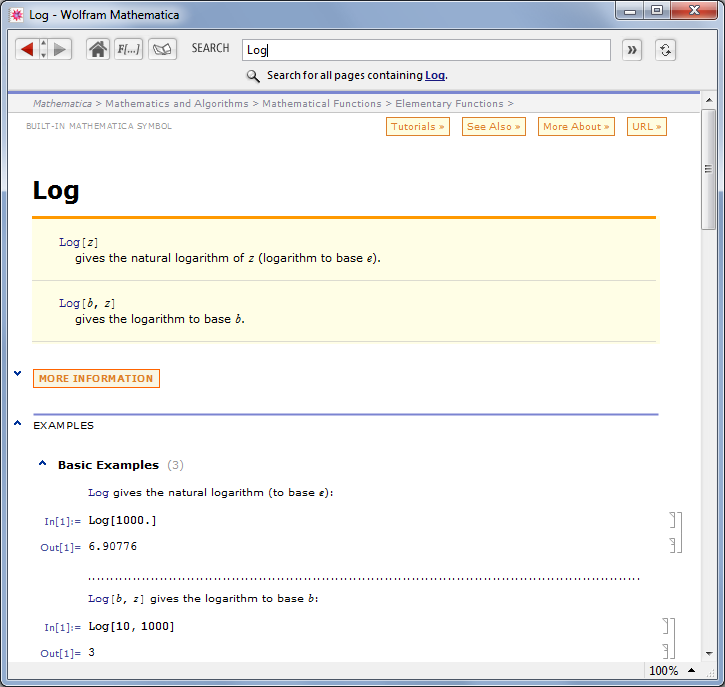Click the double-arrow search go button

(632, 50)
